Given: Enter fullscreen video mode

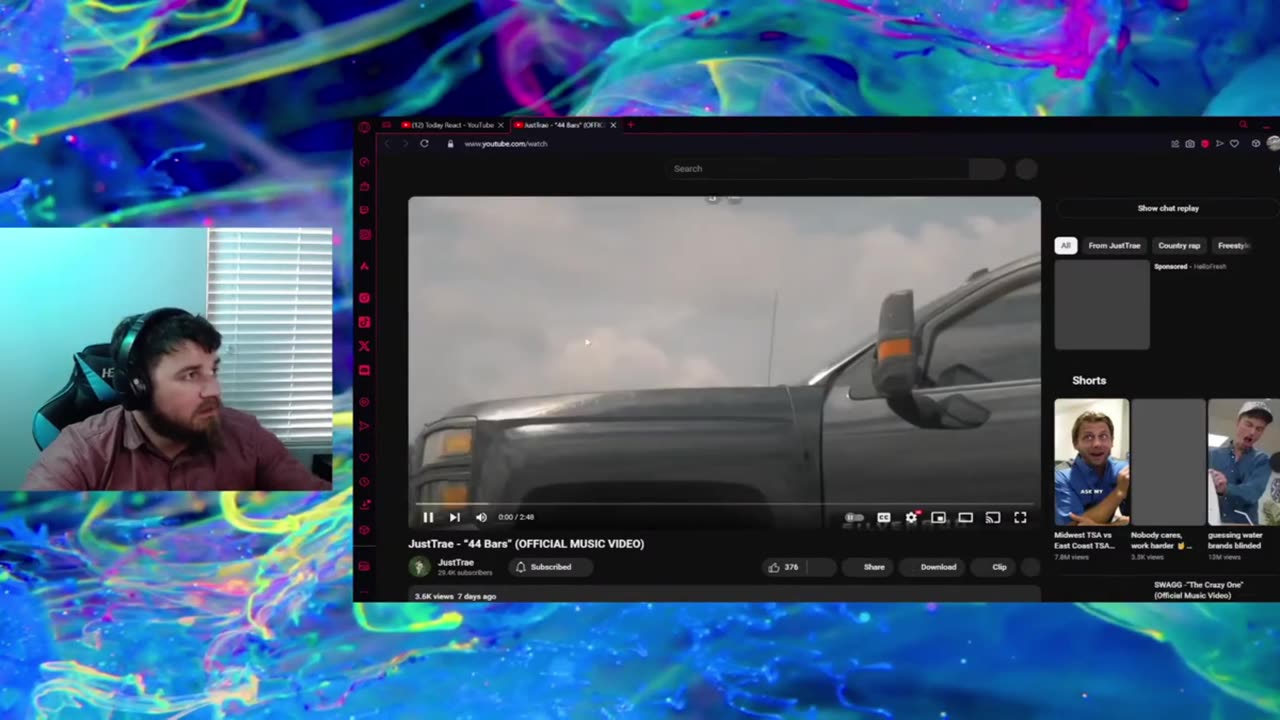Looking at the screenshot, I should tap(1020, 517).
